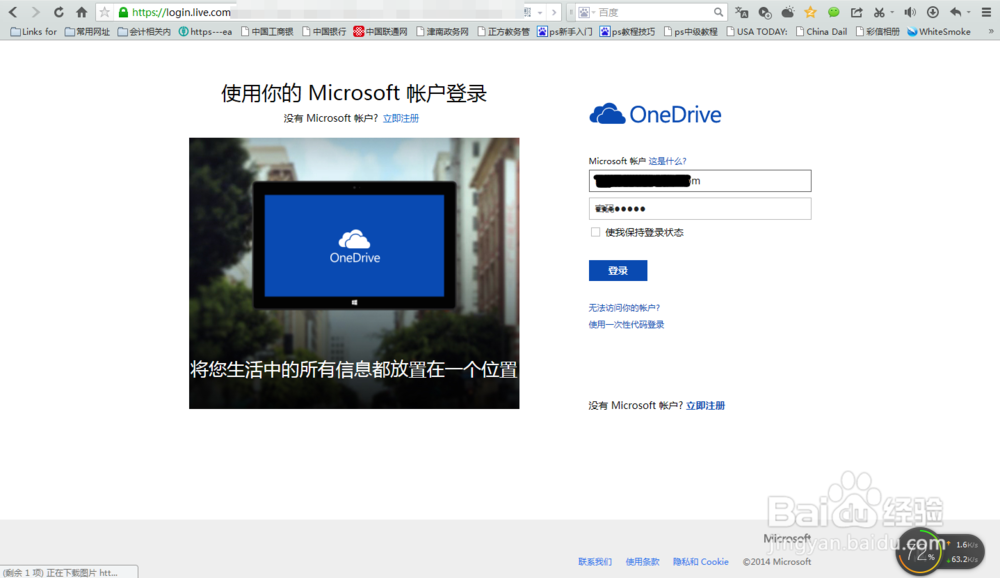Click the scissors screenshot tool
Viewport: 1000px width, 578px height.
pos(879,12)
